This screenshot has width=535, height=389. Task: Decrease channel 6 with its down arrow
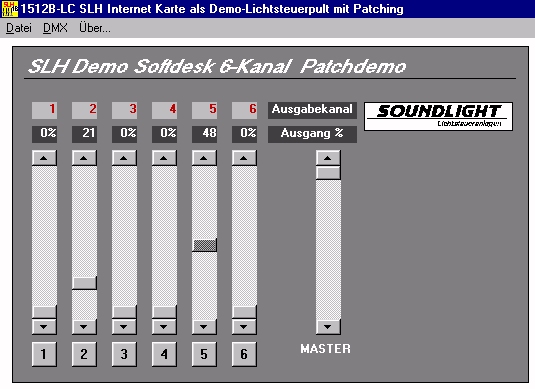click(x=244, y=327)
